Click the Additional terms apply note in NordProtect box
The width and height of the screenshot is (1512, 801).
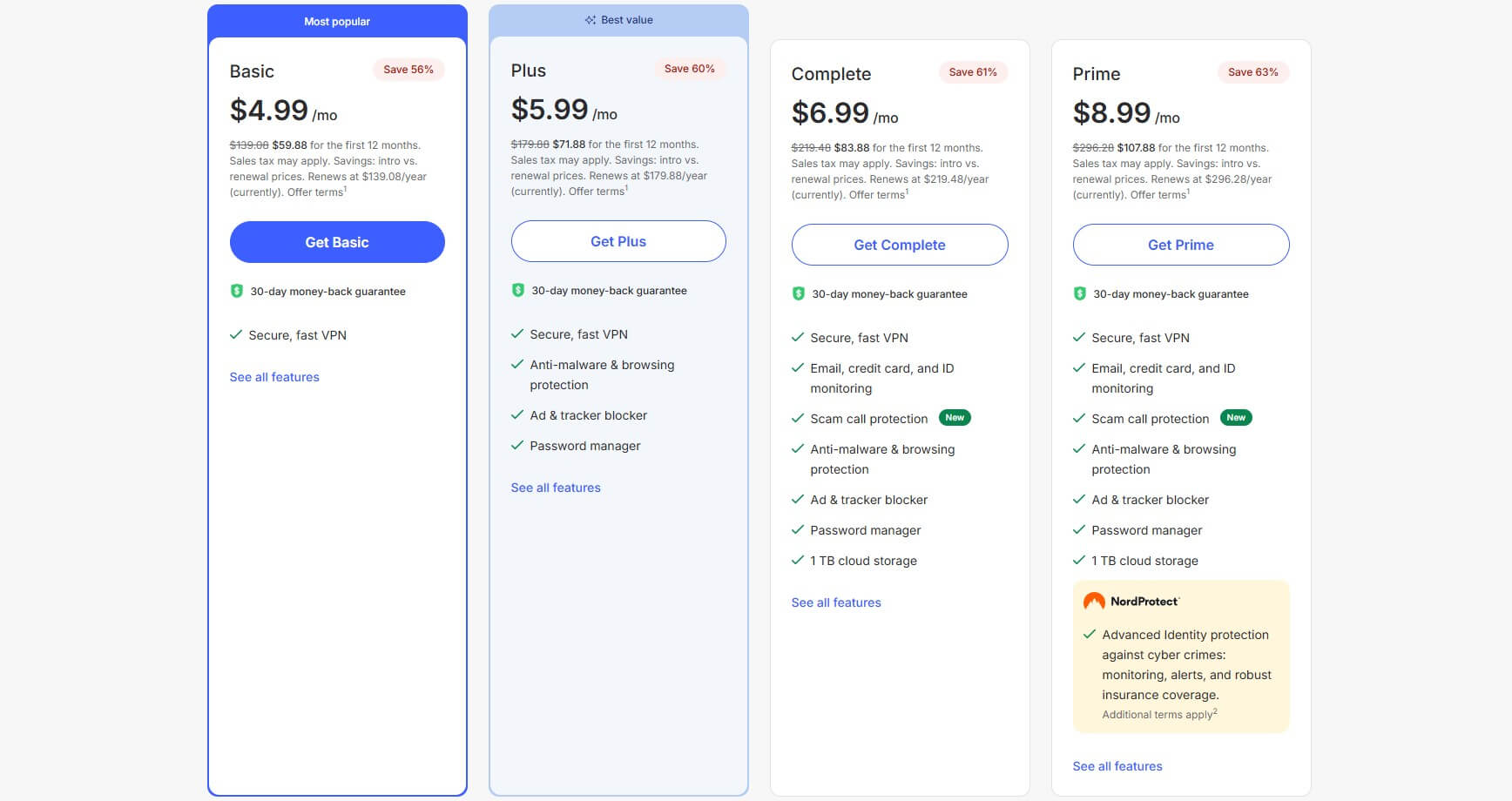tap(1158, 714)
